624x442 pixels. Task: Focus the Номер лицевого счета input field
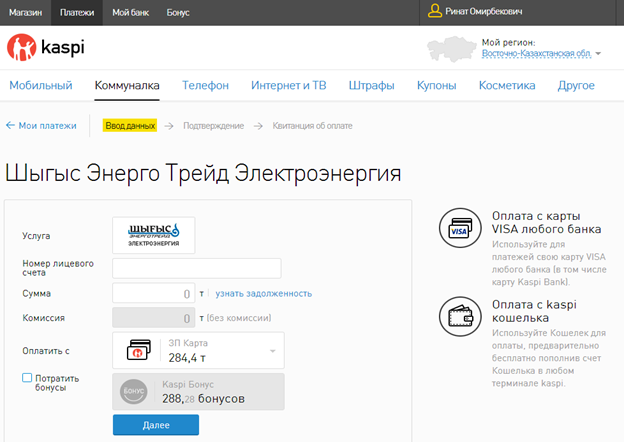click(197, 268)
